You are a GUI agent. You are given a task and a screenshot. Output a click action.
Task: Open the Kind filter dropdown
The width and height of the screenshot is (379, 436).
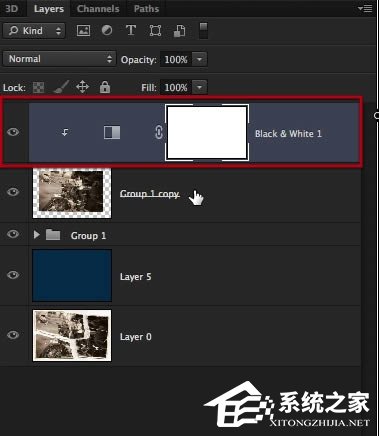34,31
